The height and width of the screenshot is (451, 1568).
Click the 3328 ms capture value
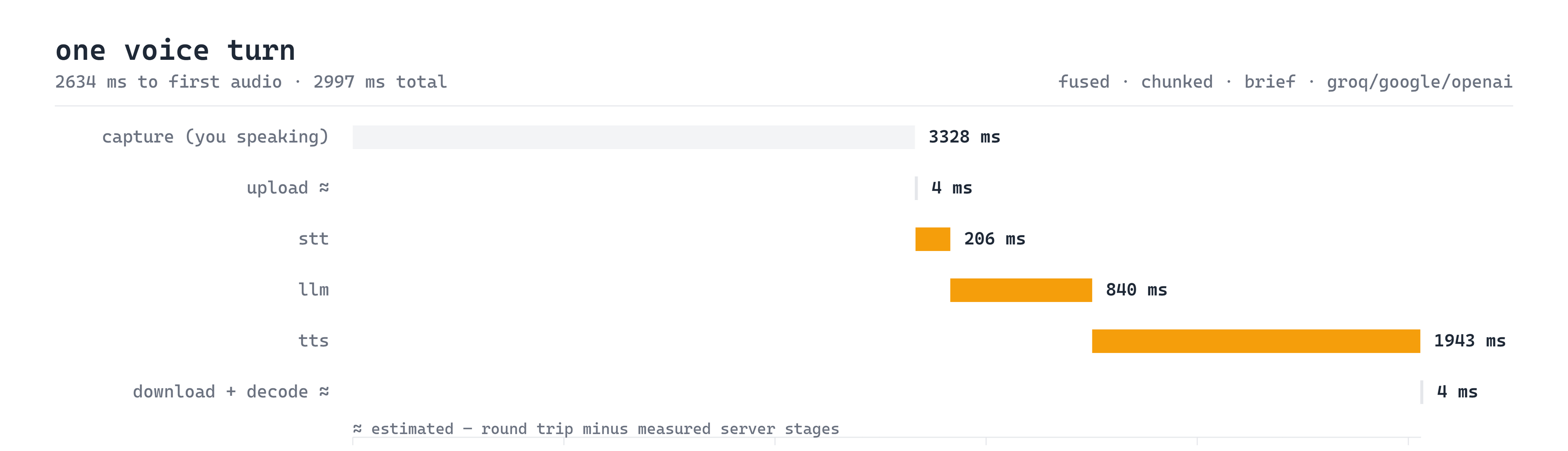pyautogui.click(x=964, y=137)
